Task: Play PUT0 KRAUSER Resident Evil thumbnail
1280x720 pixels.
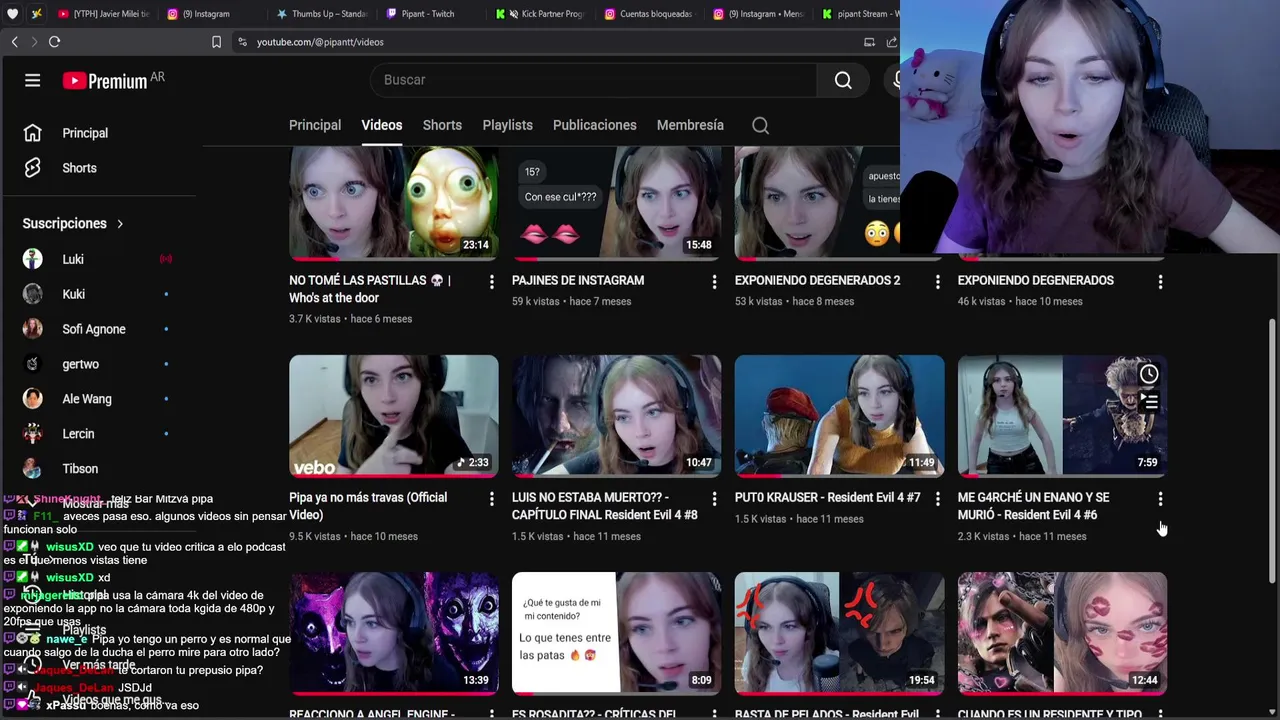Action: [840, 415]
